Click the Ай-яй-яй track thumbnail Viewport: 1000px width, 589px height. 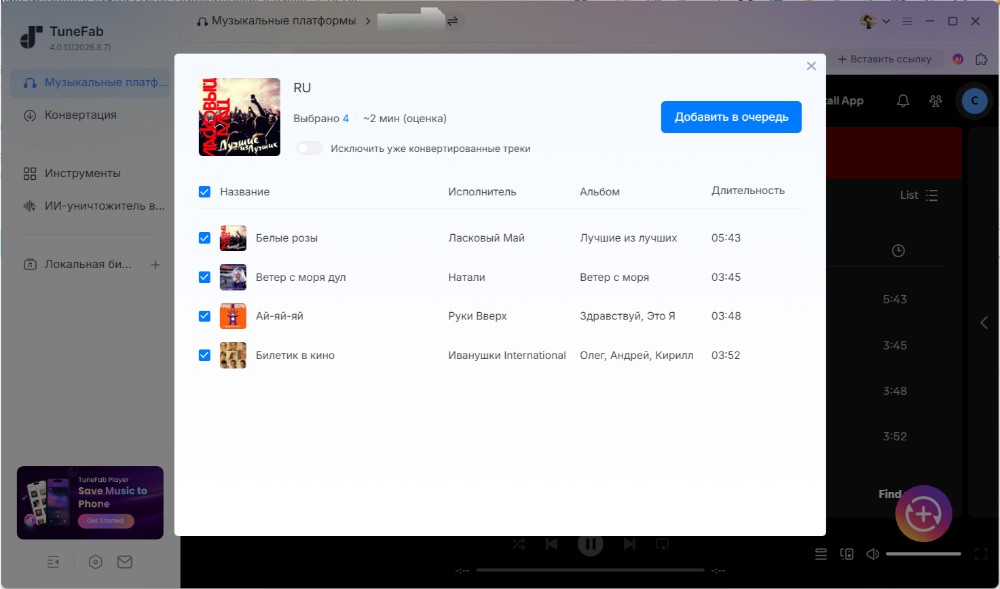233,316
